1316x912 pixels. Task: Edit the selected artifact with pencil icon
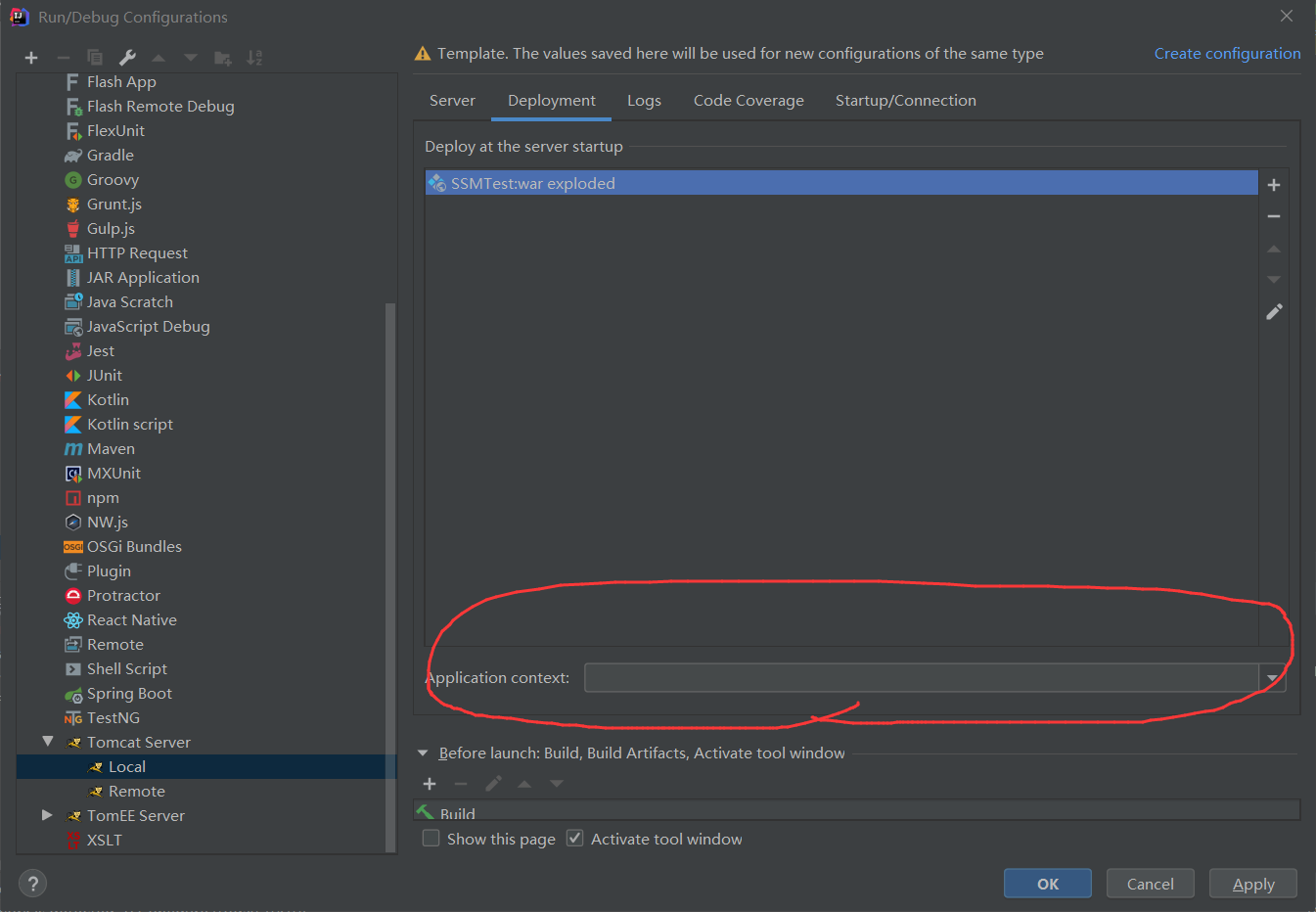[x=1274, y=312]
